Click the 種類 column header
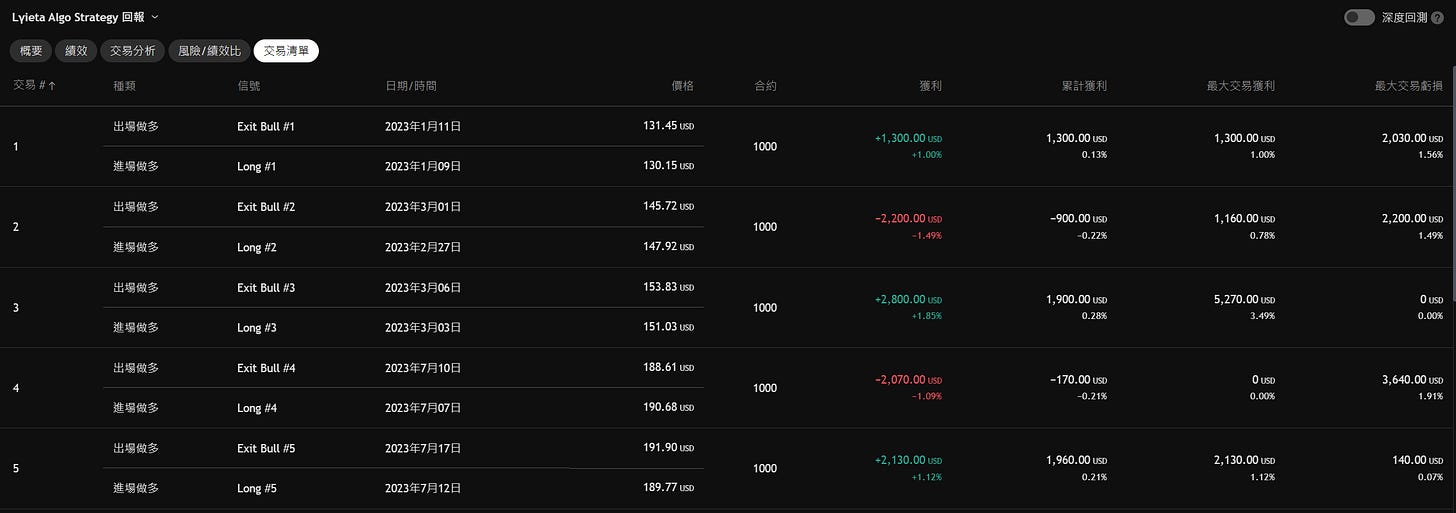Viewport: 1456px width, 513px height. [125, 86]
